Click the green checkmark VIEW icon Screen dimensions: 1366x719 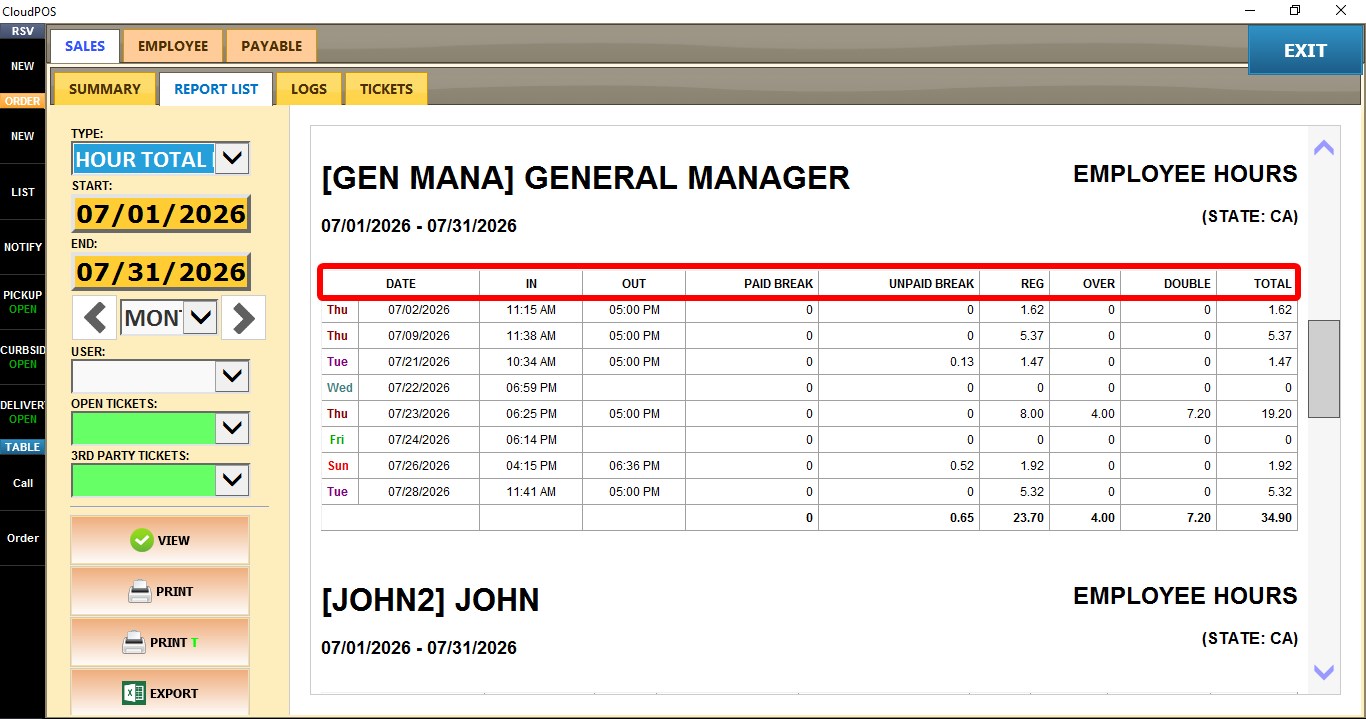142,540
